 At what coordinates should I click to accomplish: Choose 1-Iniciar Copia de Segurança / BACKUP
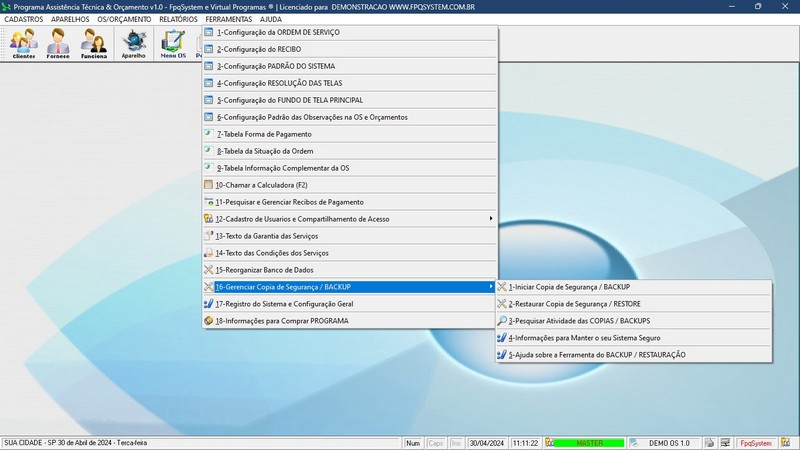pos(634,287)
